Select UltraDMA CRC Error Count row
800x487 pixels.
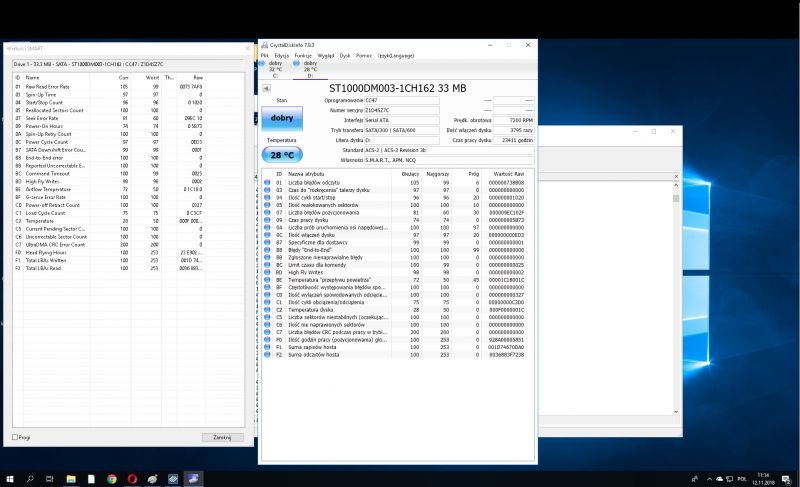(109, 244)
